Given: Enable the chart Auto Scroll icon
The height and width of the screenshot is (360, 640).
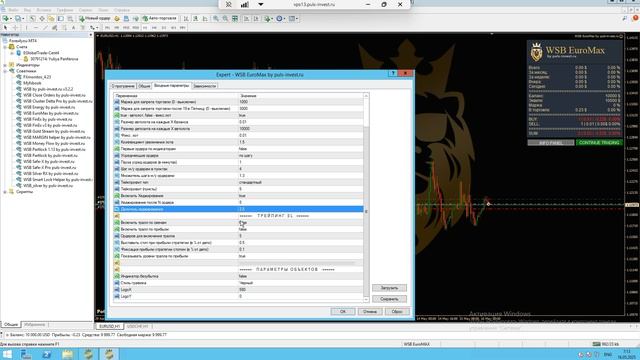Looking at the screenshot, I should [x=247, y=18].
